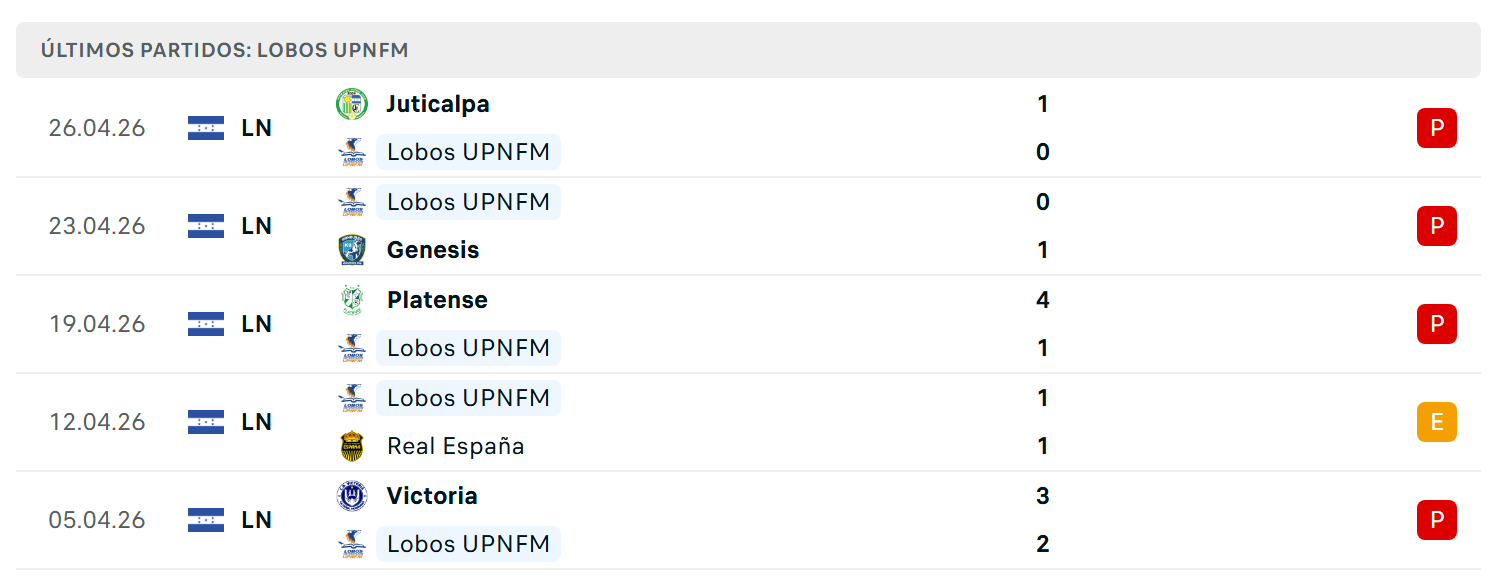The image size is (1496, 587).
Task: Open the Victoria team name link
Action: [432, 496]
